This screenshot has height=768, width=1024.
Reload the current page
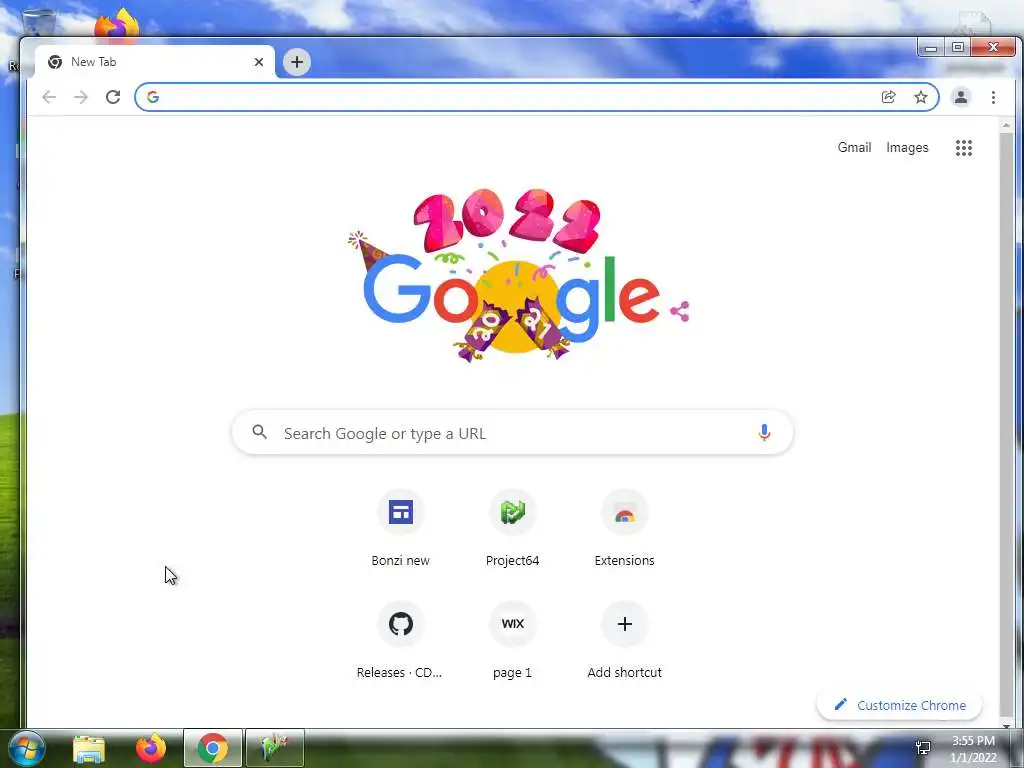click(x=113, y=97)
